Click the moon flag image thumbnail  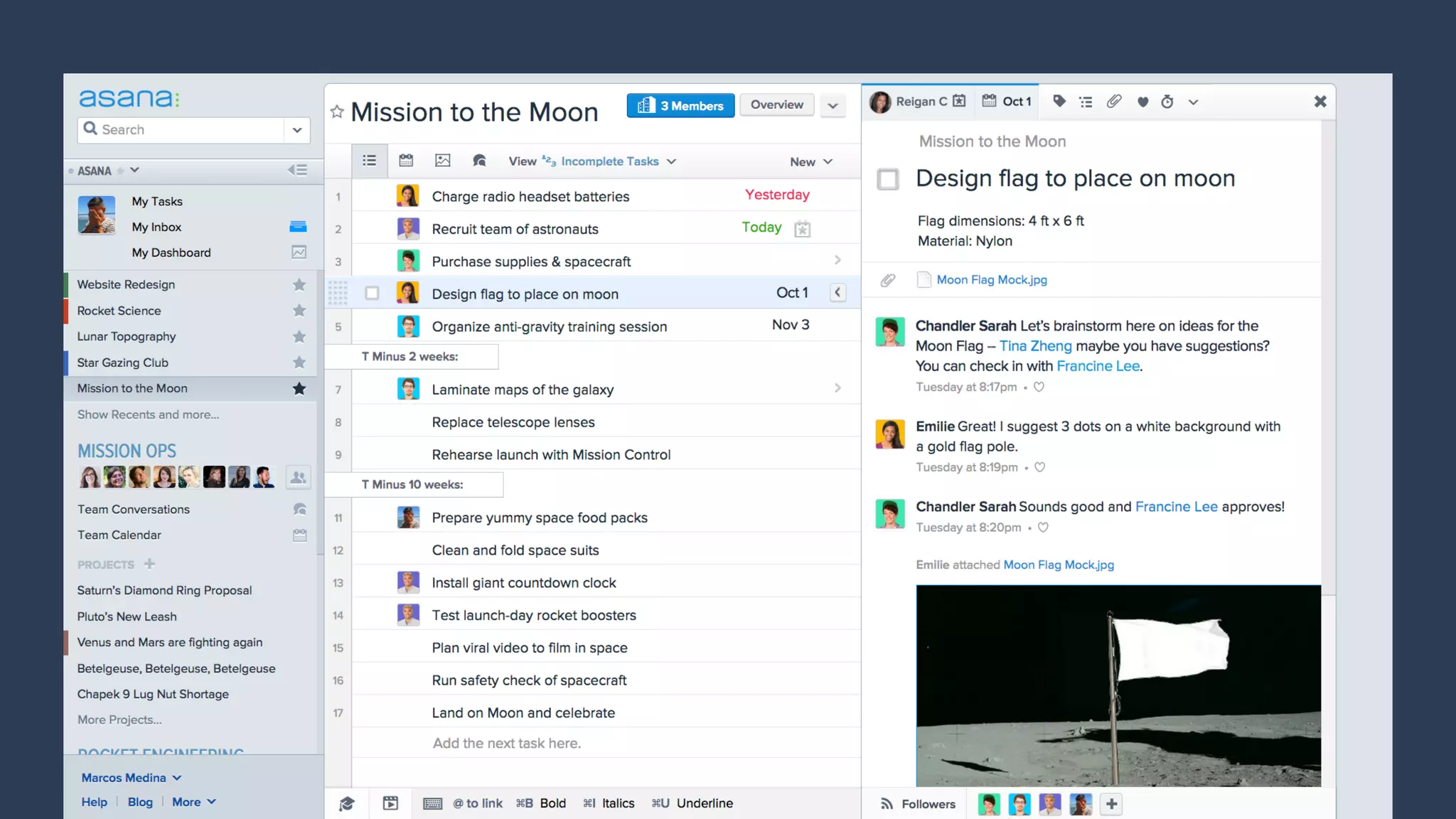click(x=1118, y=685)
